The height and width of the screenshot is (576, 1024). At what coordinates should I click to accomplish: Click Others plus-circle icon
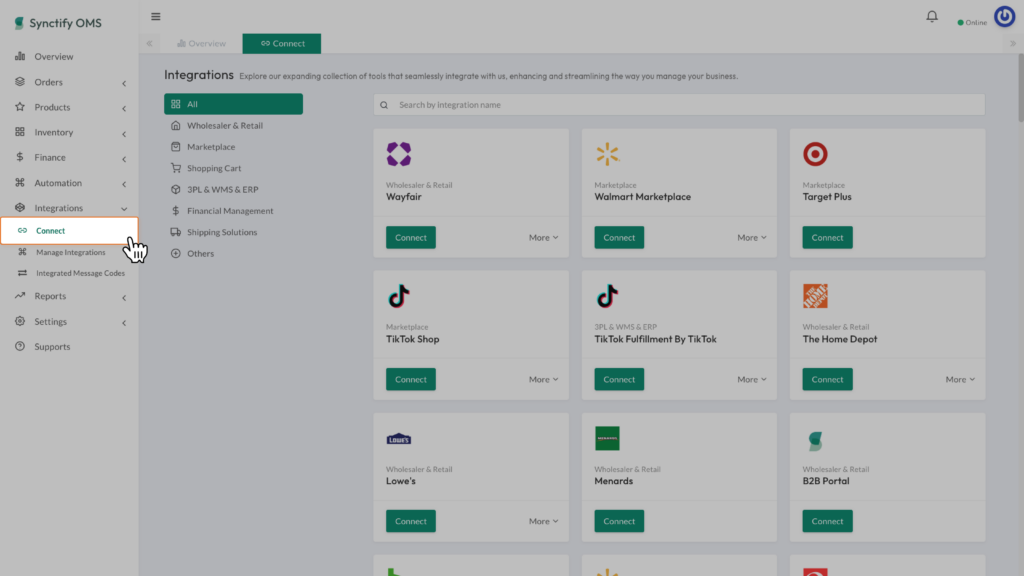tap(176, 253)
